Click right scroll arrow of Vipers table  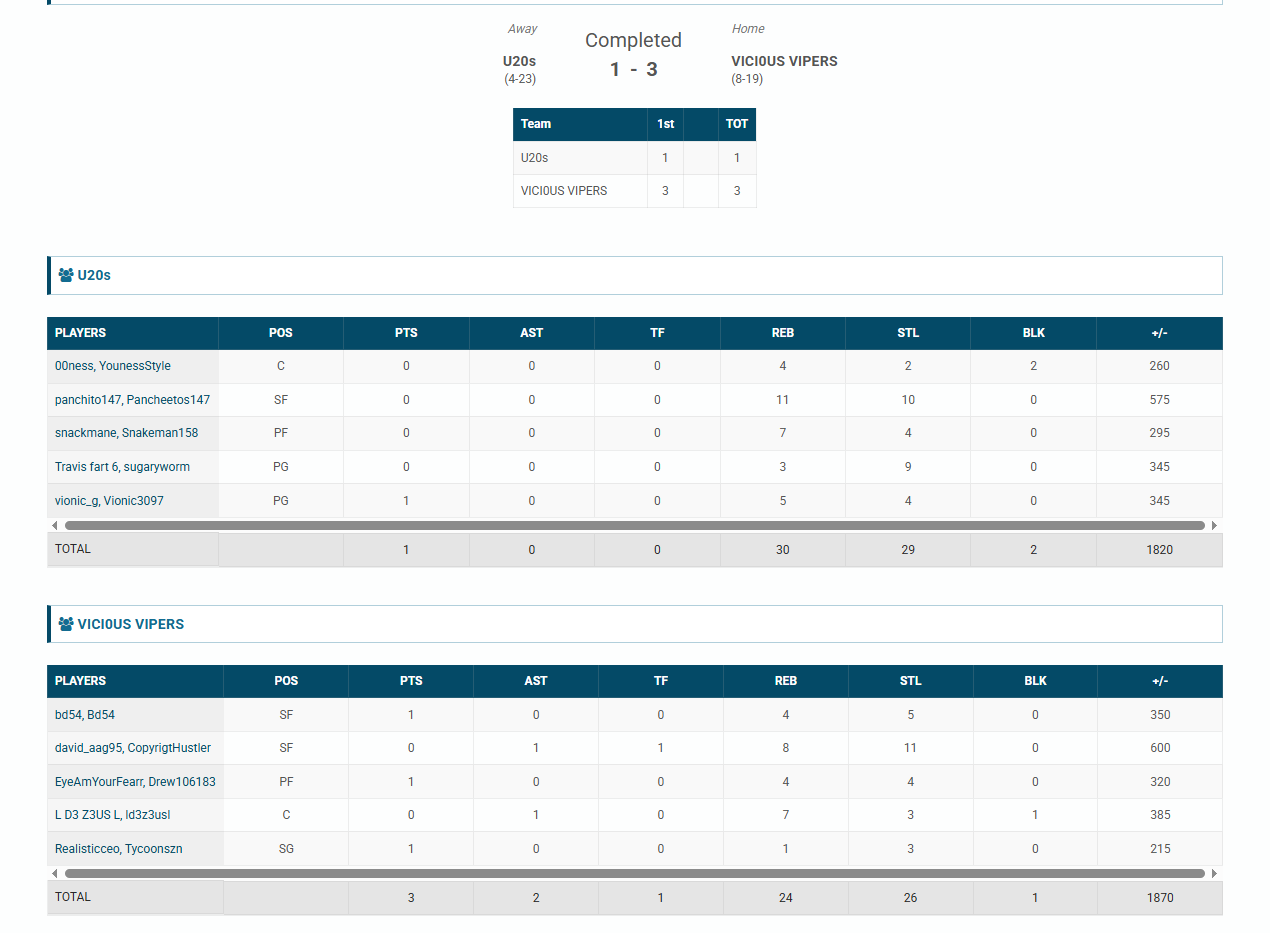coord(1214,873)
